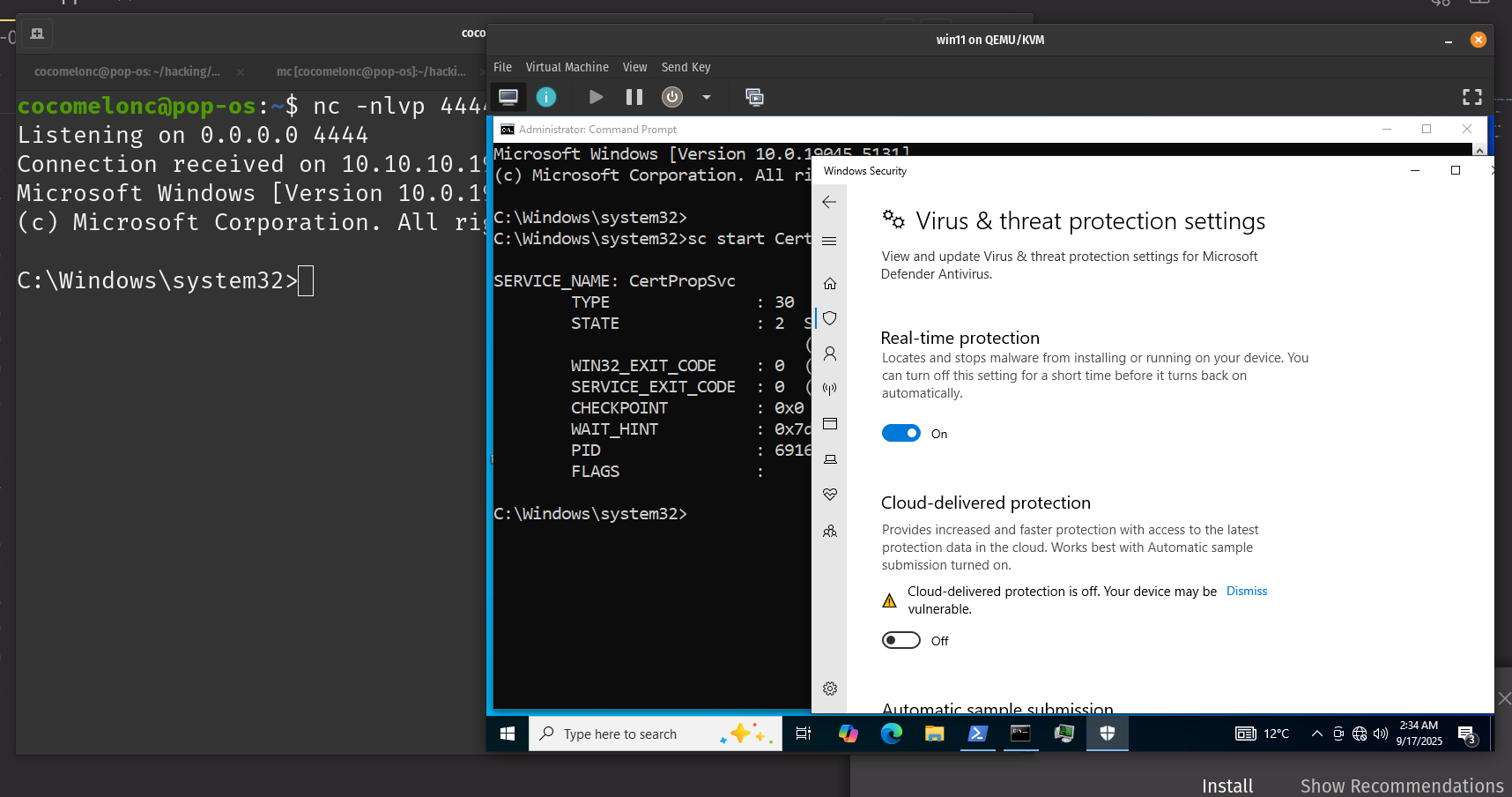Open the notification center with 3 notifications
The image size is (1512, 797).
(x=1467, y=734)
